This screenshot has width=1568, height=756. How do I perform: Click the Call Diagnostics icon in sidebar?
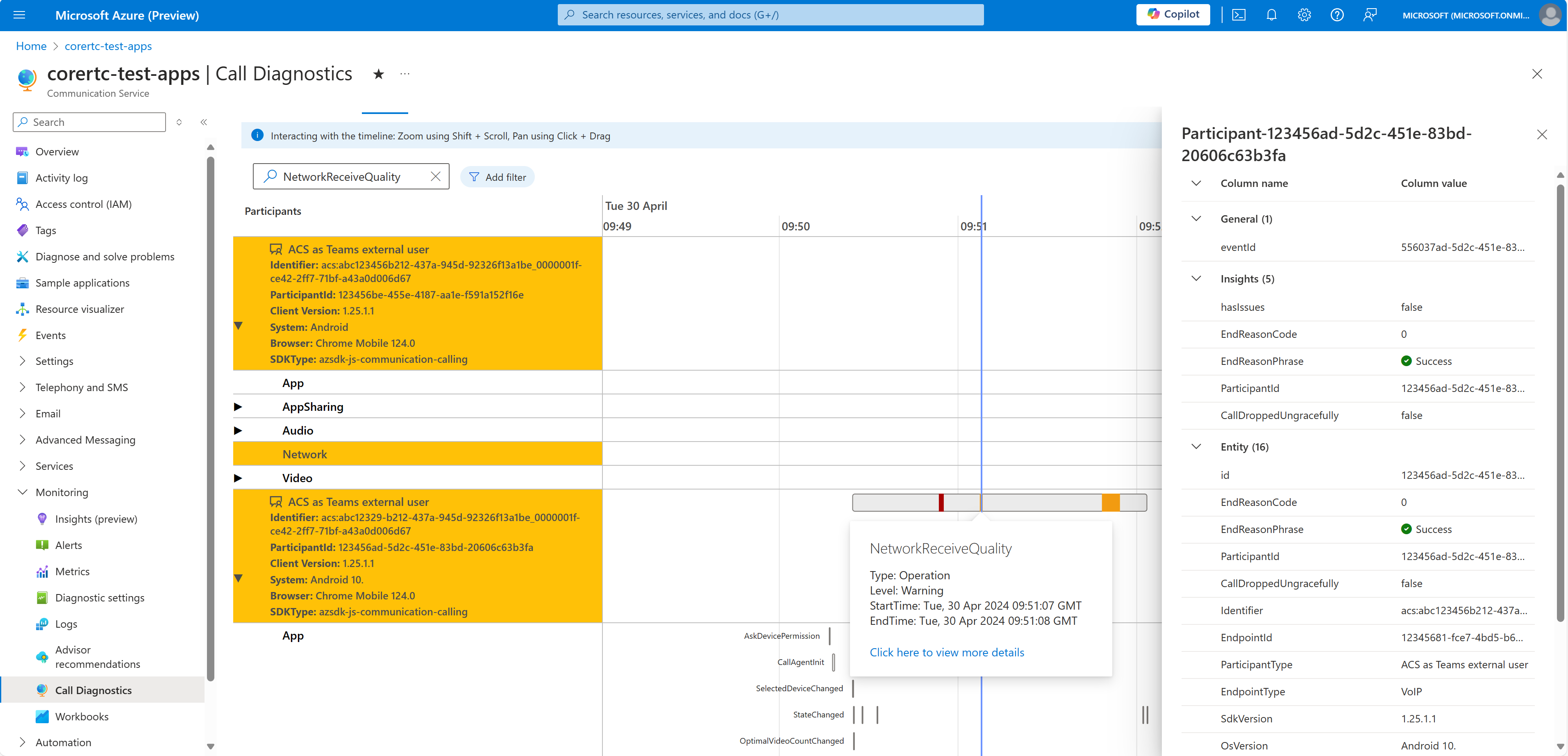pyautogui.click(x=40, y=690)
